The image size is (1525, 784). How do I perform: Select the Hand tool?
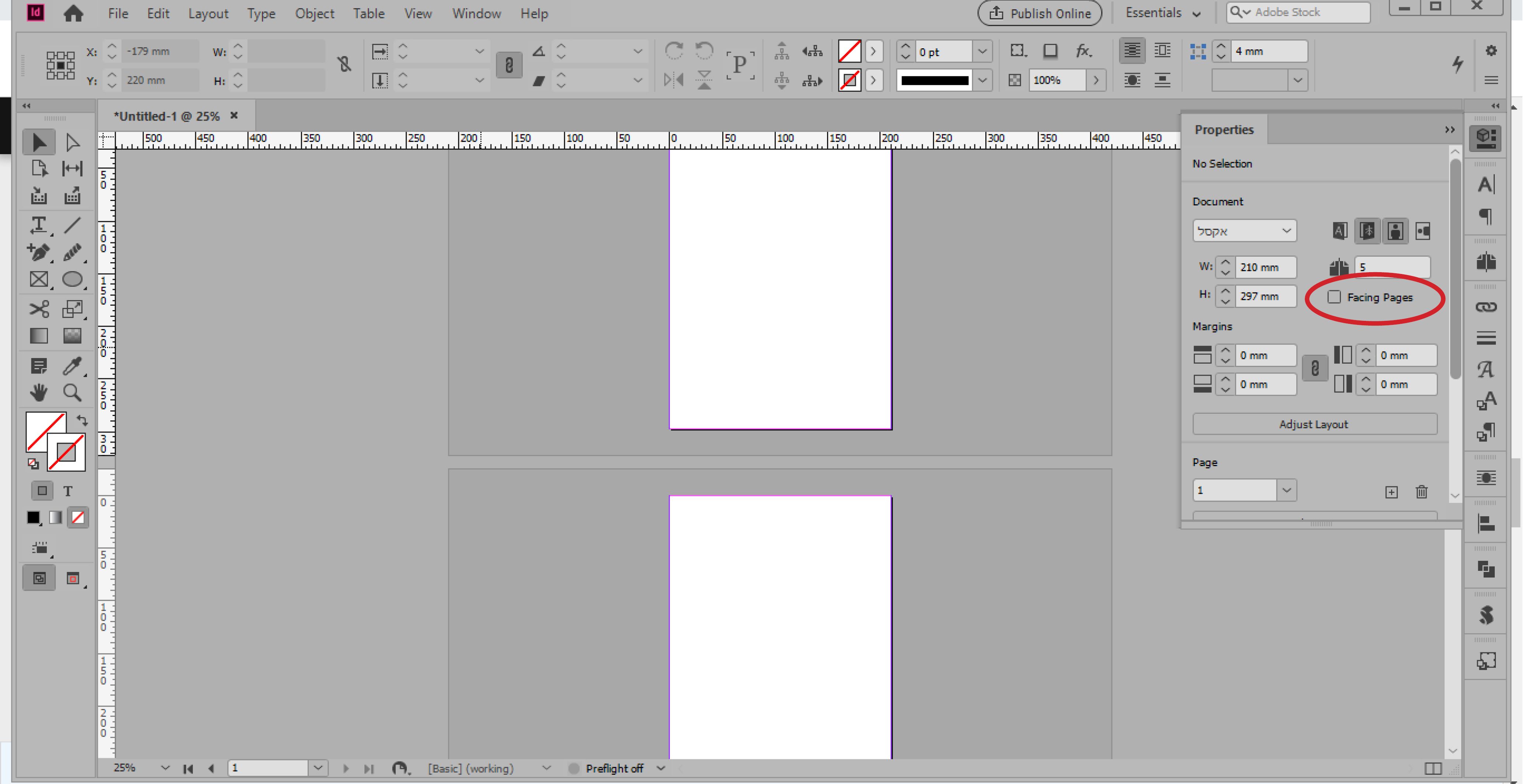[x=38, y=392]
